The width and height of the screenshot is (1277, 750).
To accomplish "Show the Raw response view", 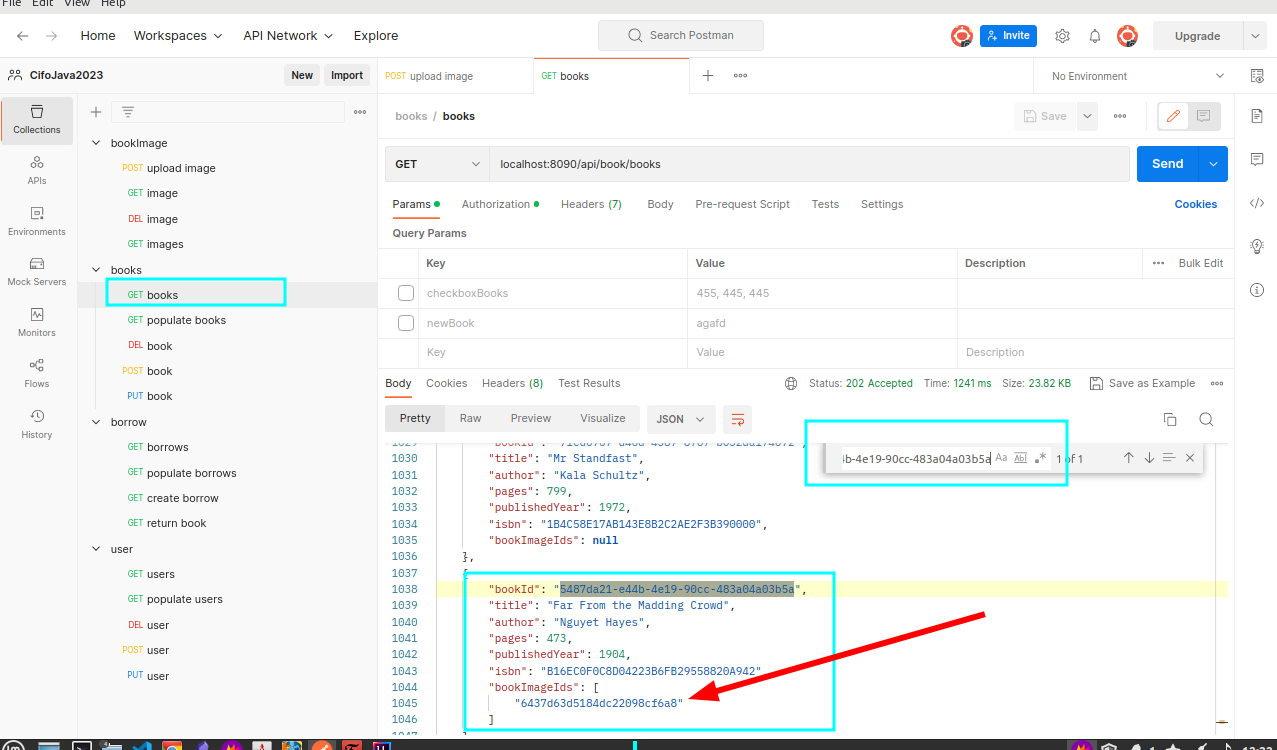I will tap(470, 418).
